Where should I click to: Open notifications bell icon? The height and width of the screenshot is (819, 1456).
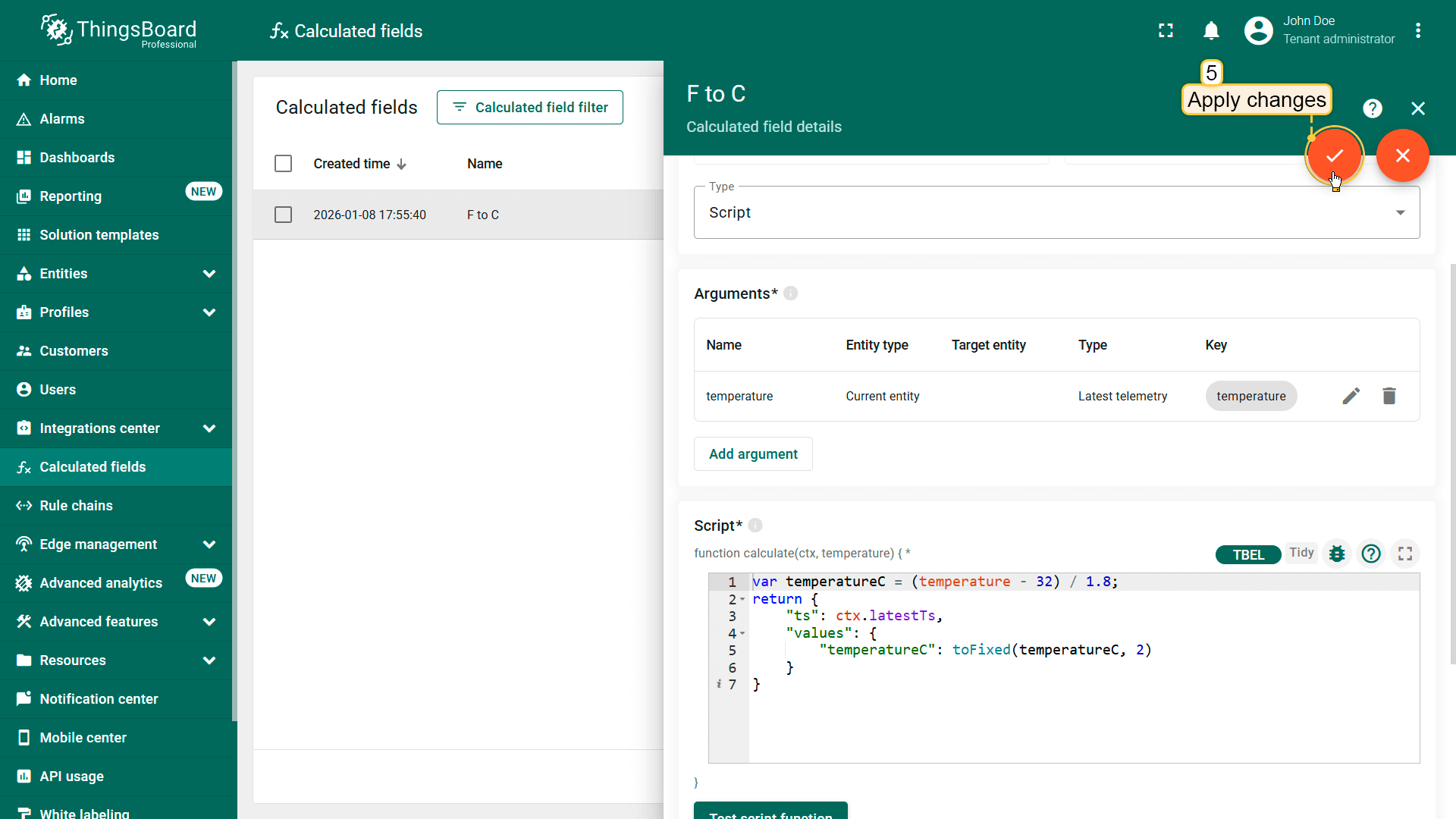click(1211, 30)
